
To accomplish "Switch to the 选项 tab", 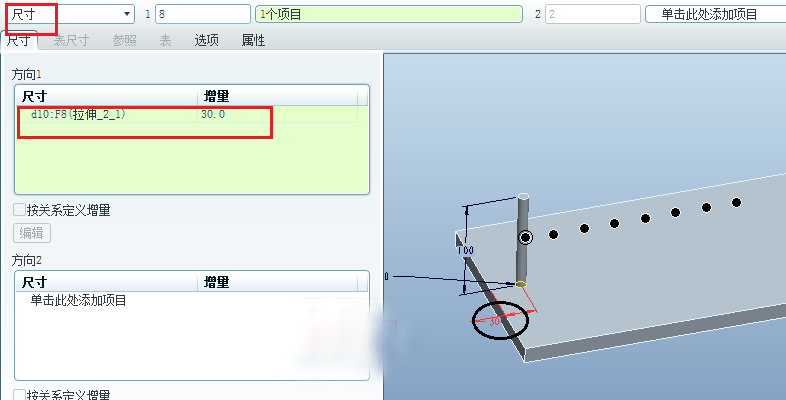I will coord(207,41).
